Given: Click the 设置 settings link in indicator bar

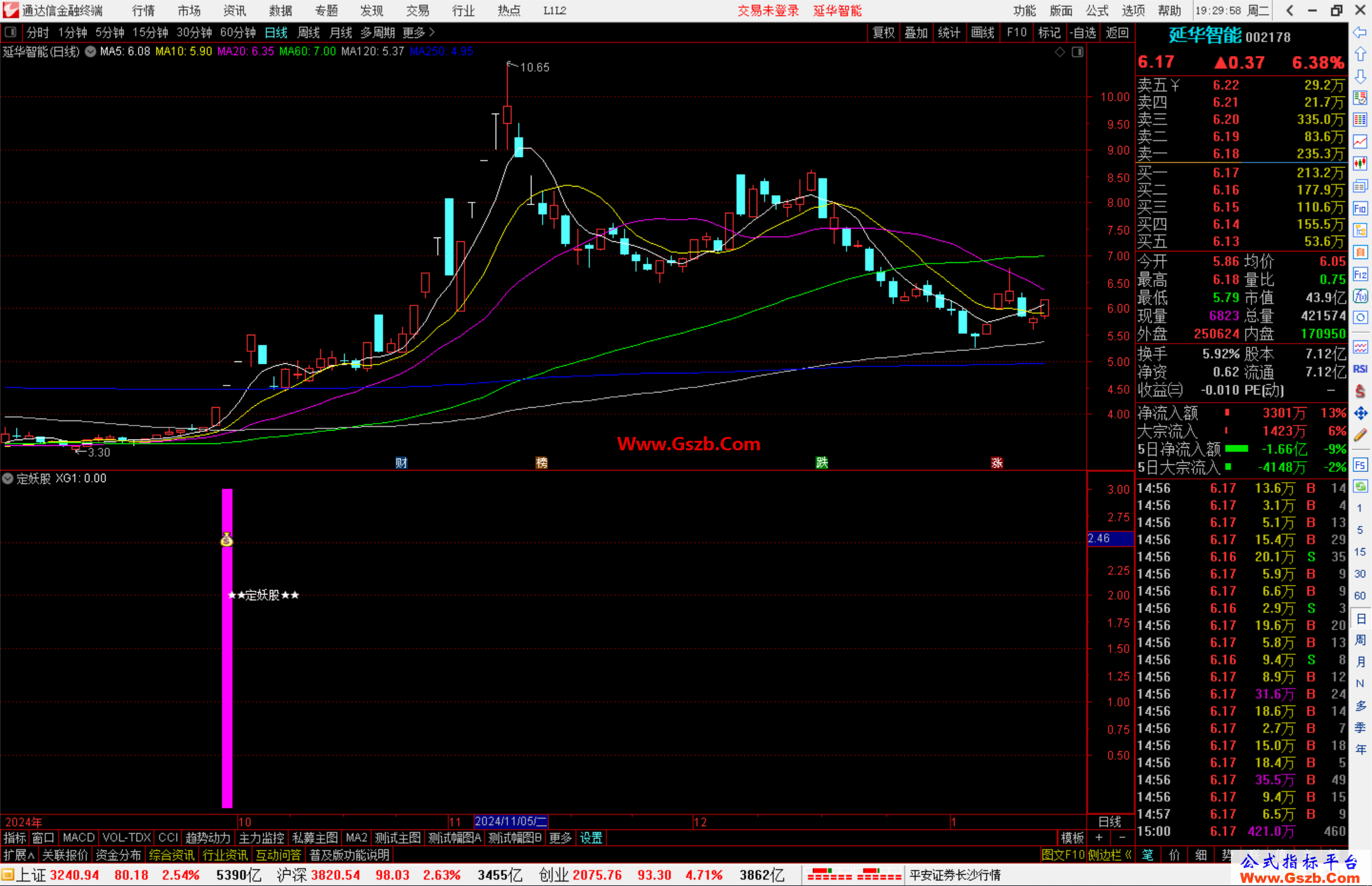Looking at the screenshot, I should click(x=591, y=838).
